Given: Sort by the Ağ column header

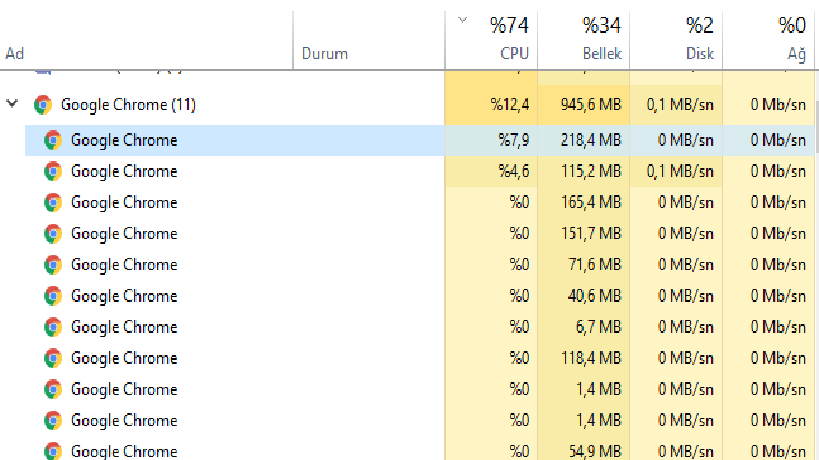Looking at the screenshot, I should coord(769,40).
